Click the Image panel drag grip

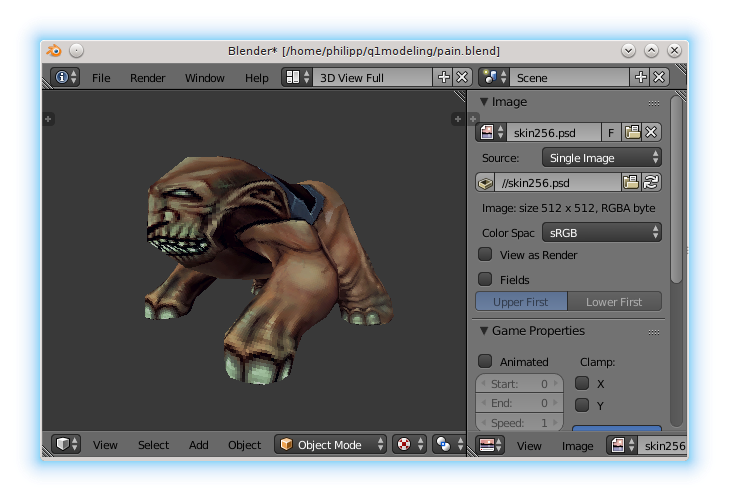click(654, 103)
